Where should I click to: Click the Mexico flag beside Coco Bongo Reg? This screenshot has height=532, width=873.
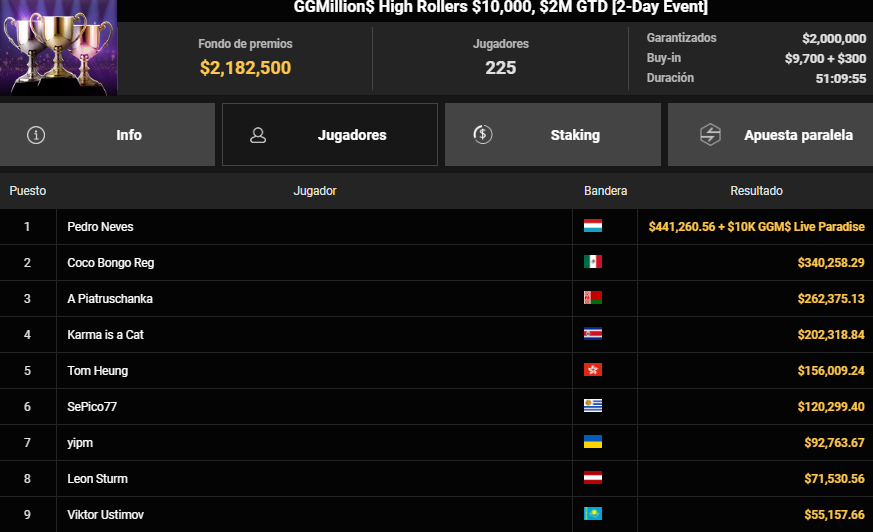click(592, 263)
